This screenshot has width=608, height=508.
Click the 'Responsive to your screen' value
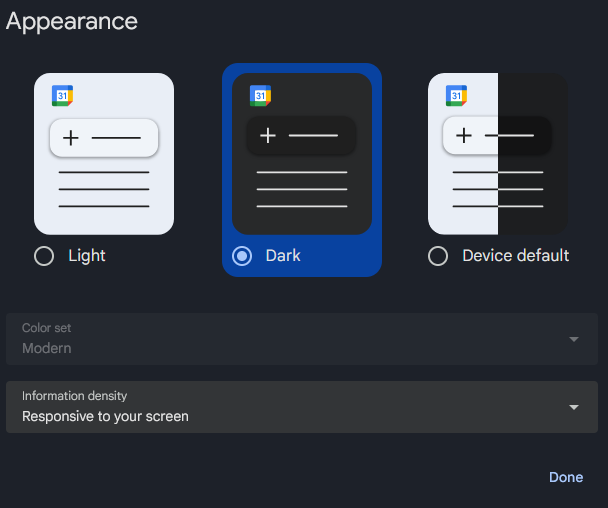[x=105, y=416]
